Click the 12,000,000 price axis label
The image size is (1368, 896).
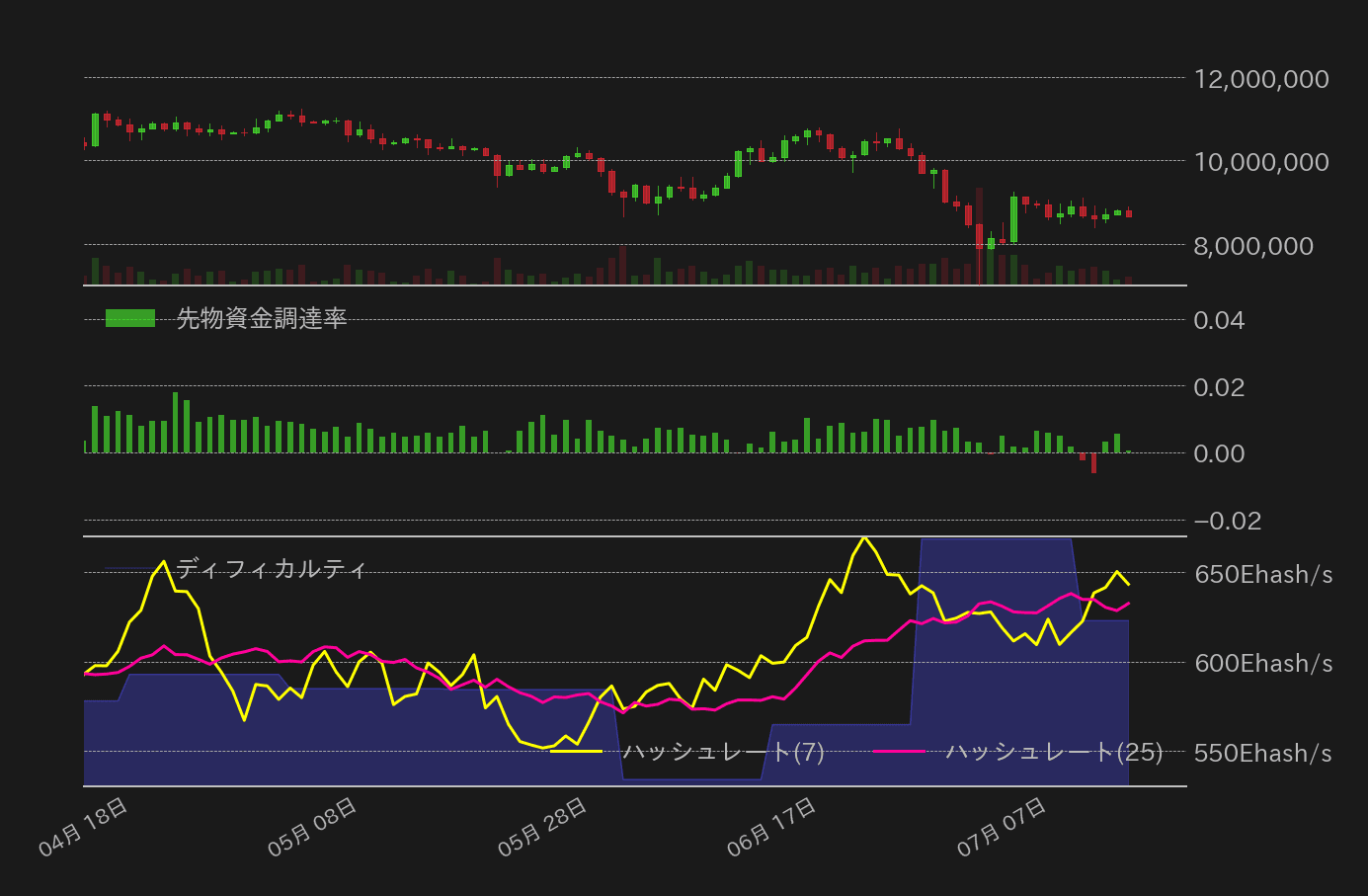point(1261,79)
